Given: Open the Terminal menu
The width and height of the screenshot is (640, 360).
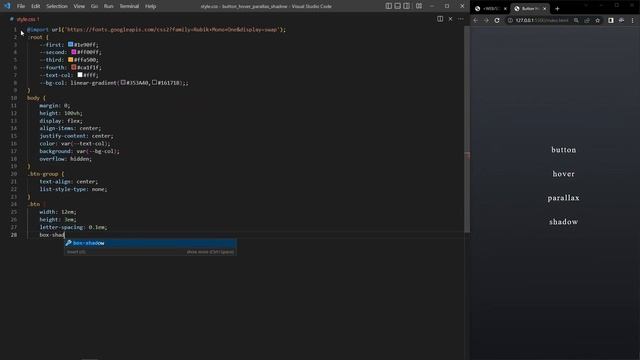Looking at the screenshot, I should 129,6.
